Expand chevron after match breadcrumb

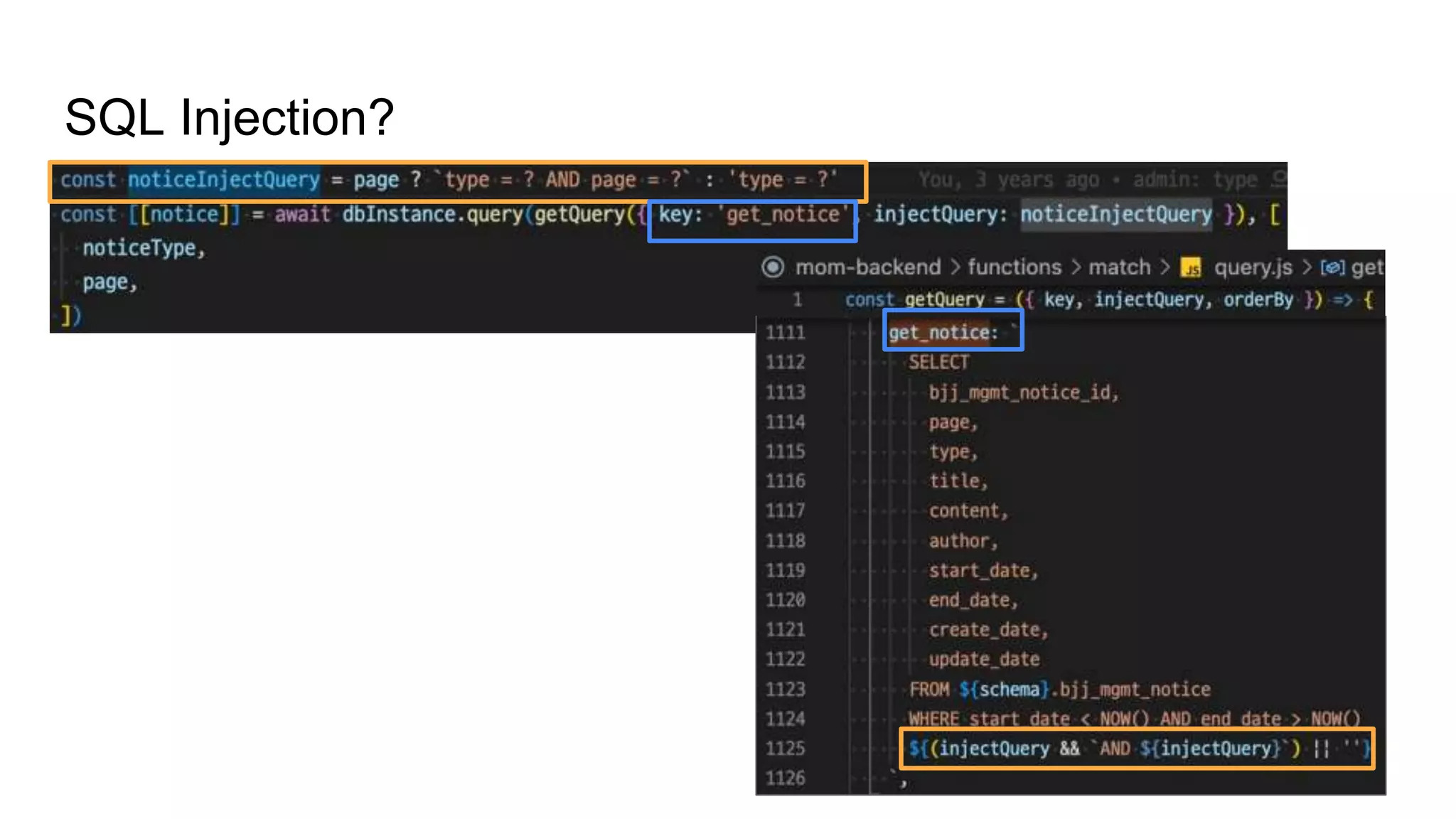1165,267
